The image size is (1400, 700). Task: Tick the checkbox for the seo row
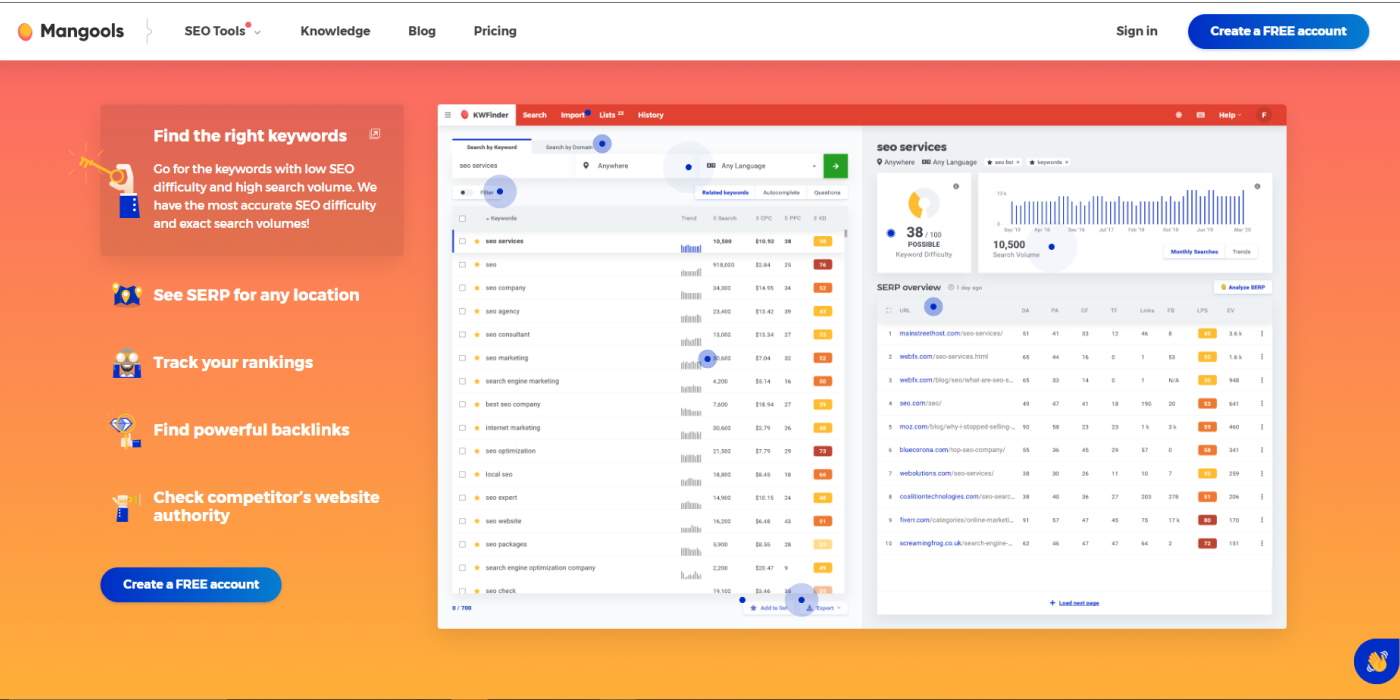pos(462,265)
